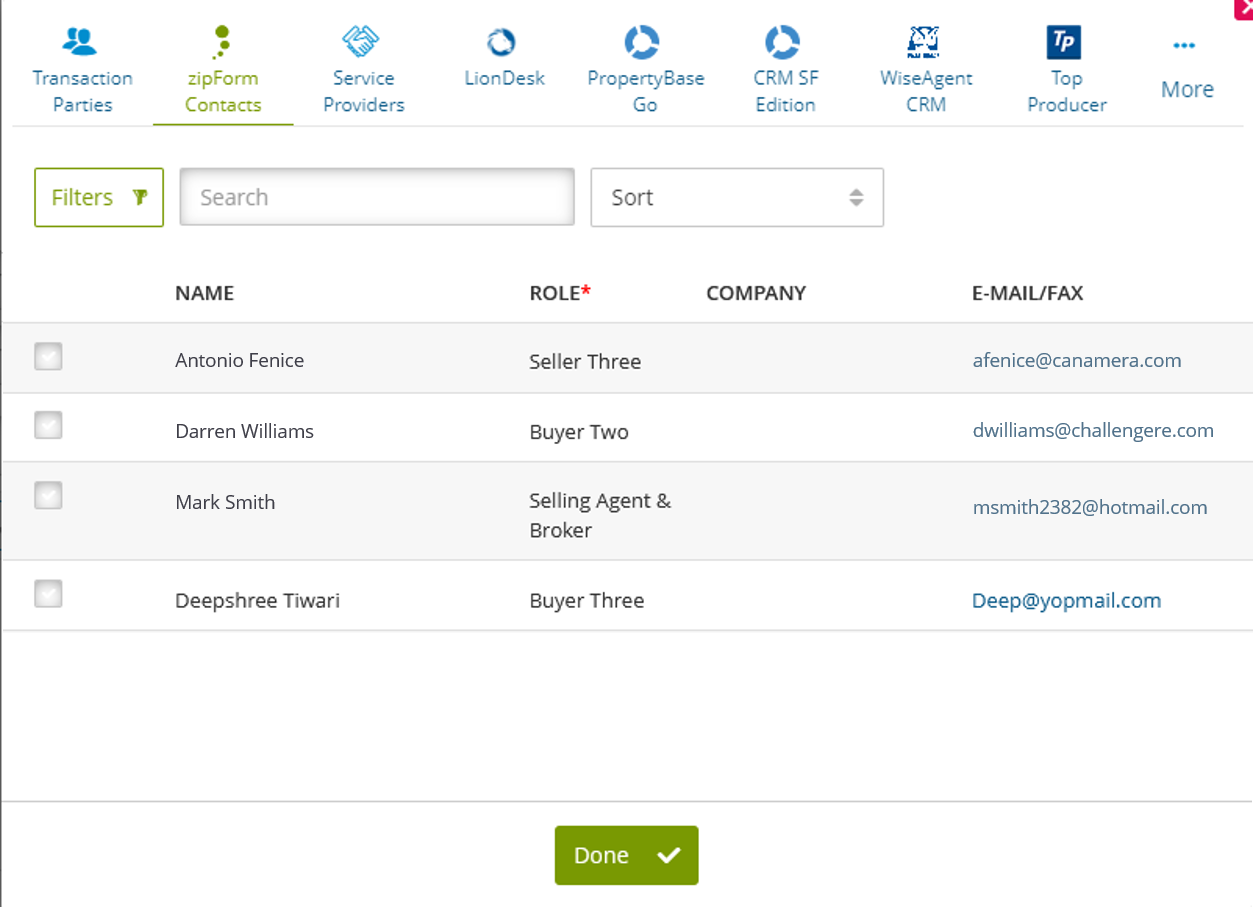Click the Done button
1253x907 pixels.
point(626,855)
